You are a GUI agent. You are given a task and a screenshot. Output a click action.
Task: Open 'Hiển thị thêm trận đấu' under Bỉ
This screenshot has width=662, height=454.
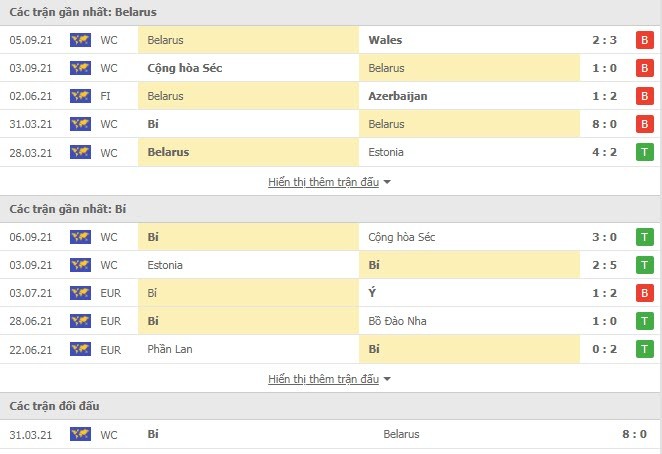(x=323, y=379)
